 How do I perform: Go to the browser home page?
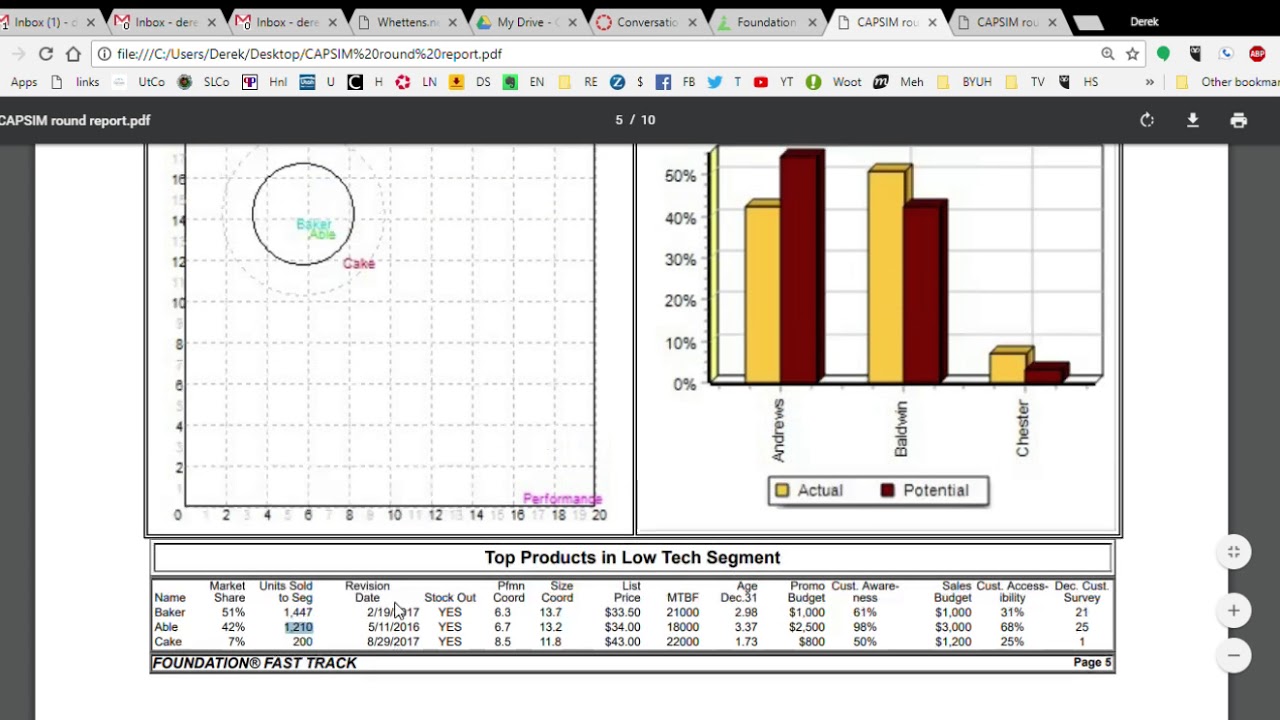point(73,54)
